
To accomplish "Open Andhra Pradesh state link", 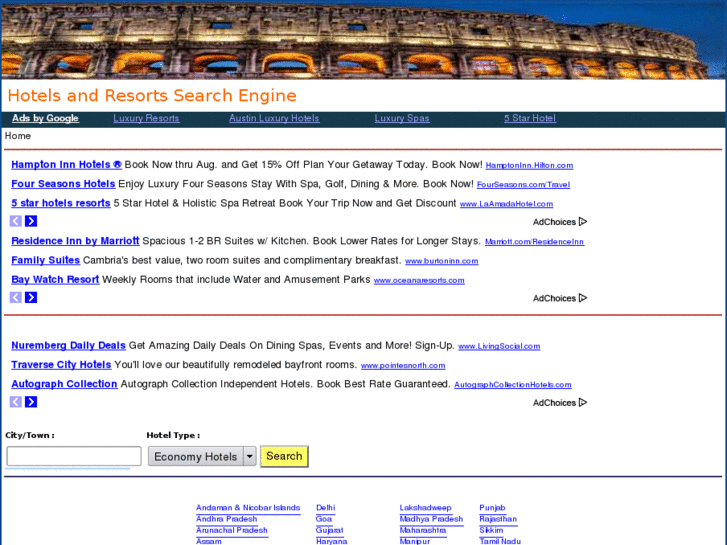I will coord(226,519).
